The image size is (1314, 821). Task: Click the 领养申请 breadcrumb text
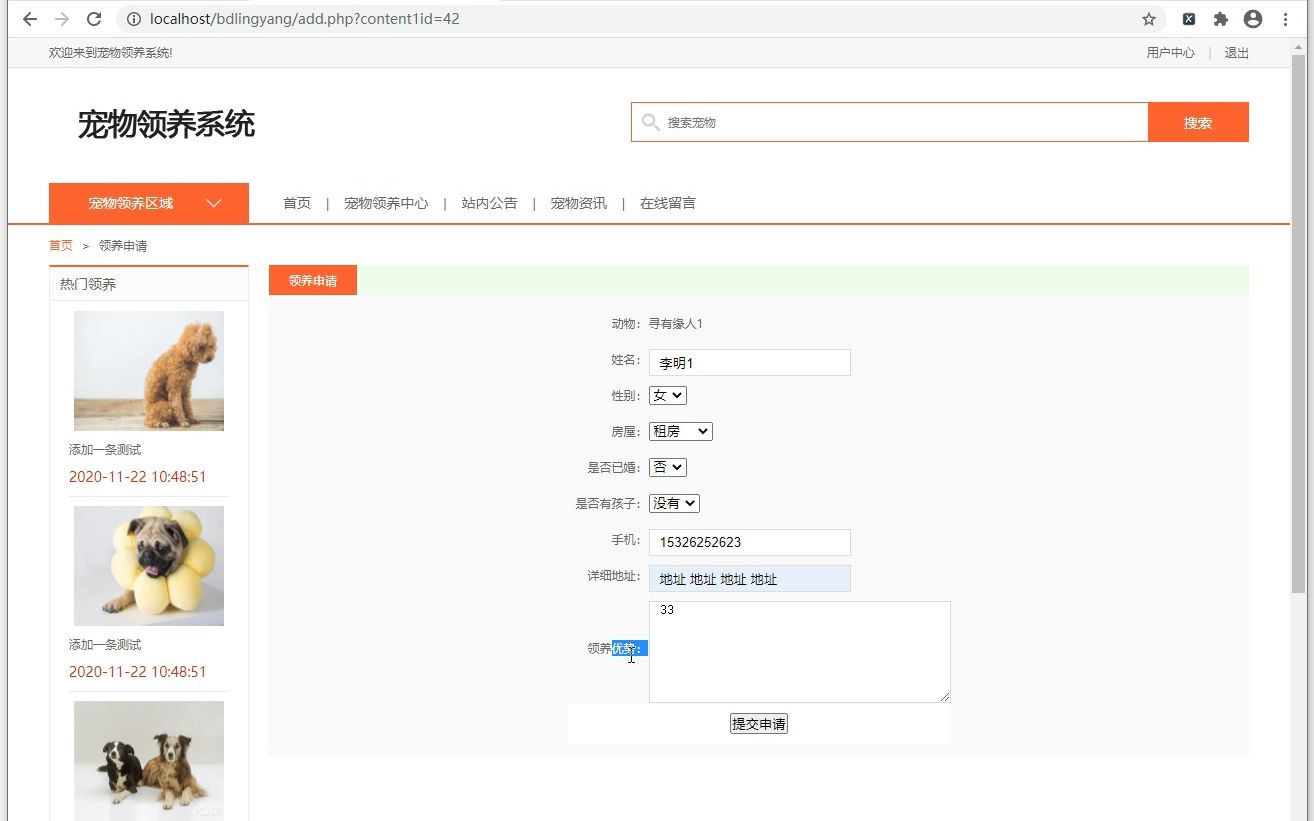123,245
